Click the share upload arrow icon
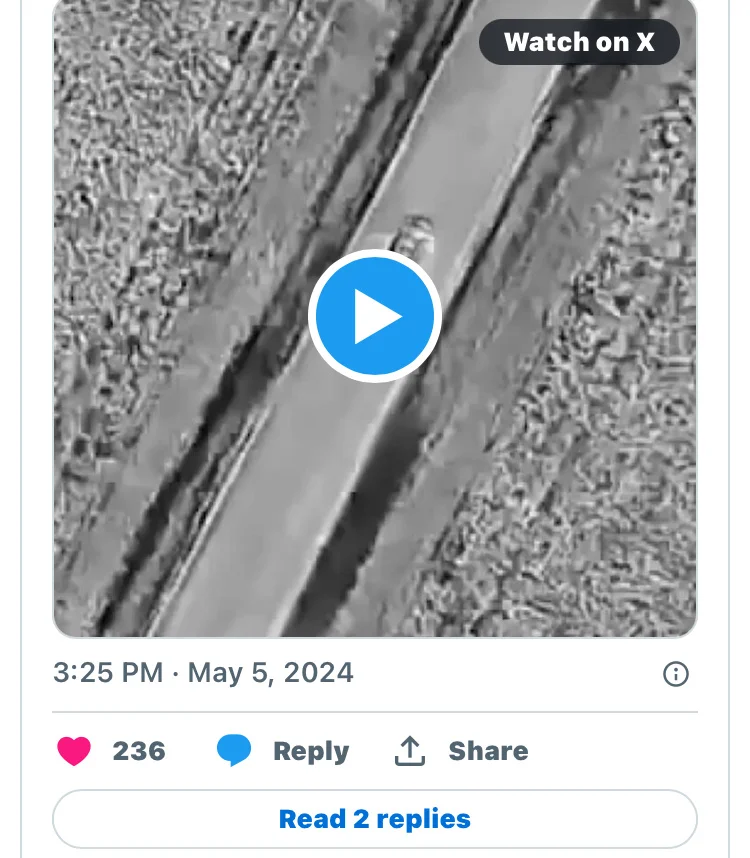Viewport: 750px width, 858px height. tap(410, 751)
